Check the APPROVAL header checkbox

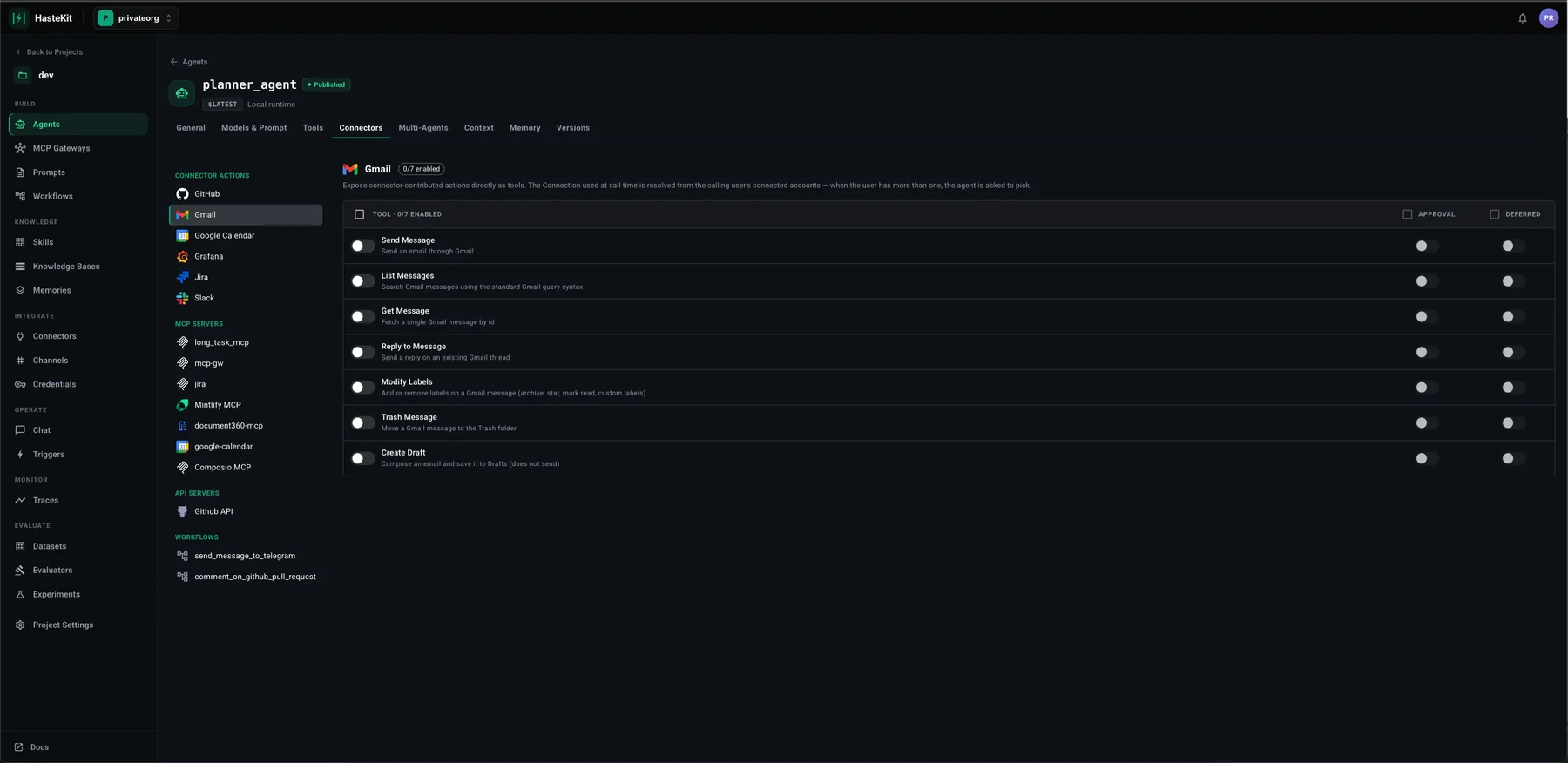[1408, 214]
